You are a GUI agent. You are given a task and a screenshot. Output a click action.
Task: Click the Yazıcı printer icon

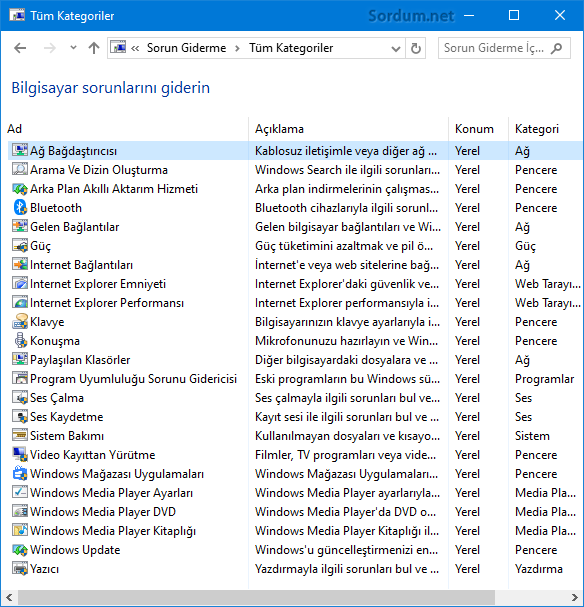20,568
